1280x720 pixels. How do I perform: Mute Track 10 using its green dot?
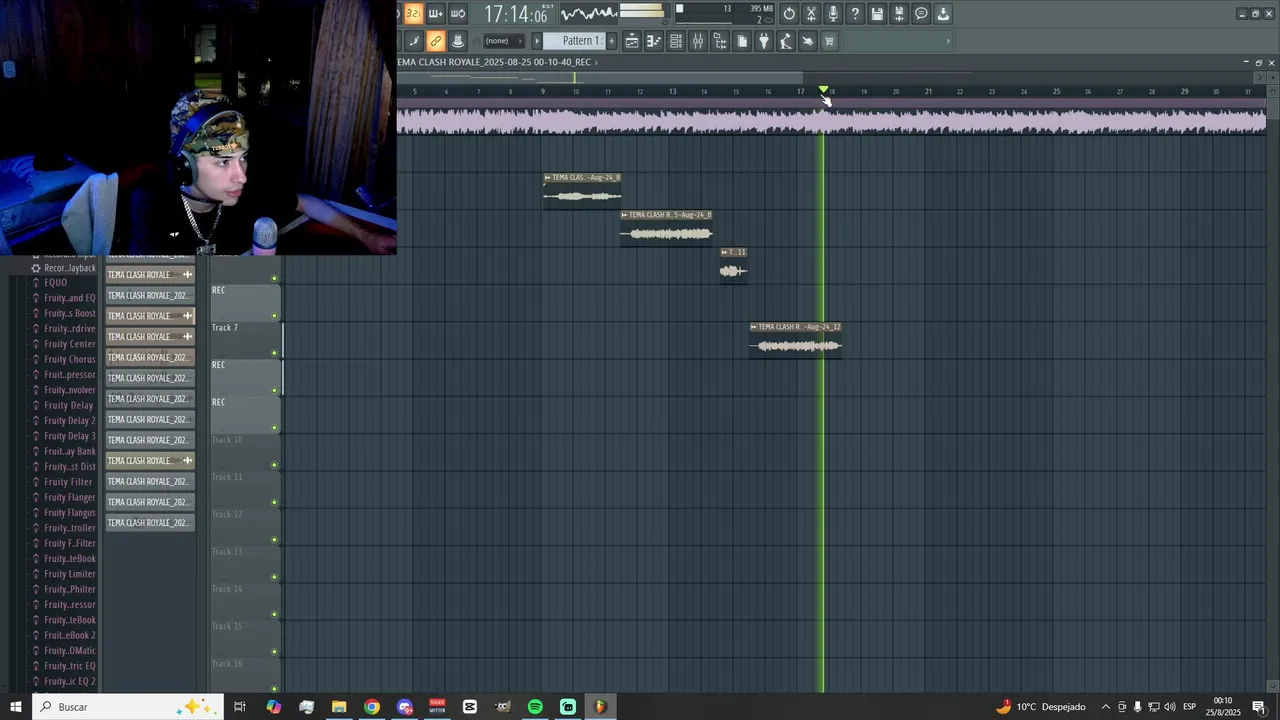point(275,465)
